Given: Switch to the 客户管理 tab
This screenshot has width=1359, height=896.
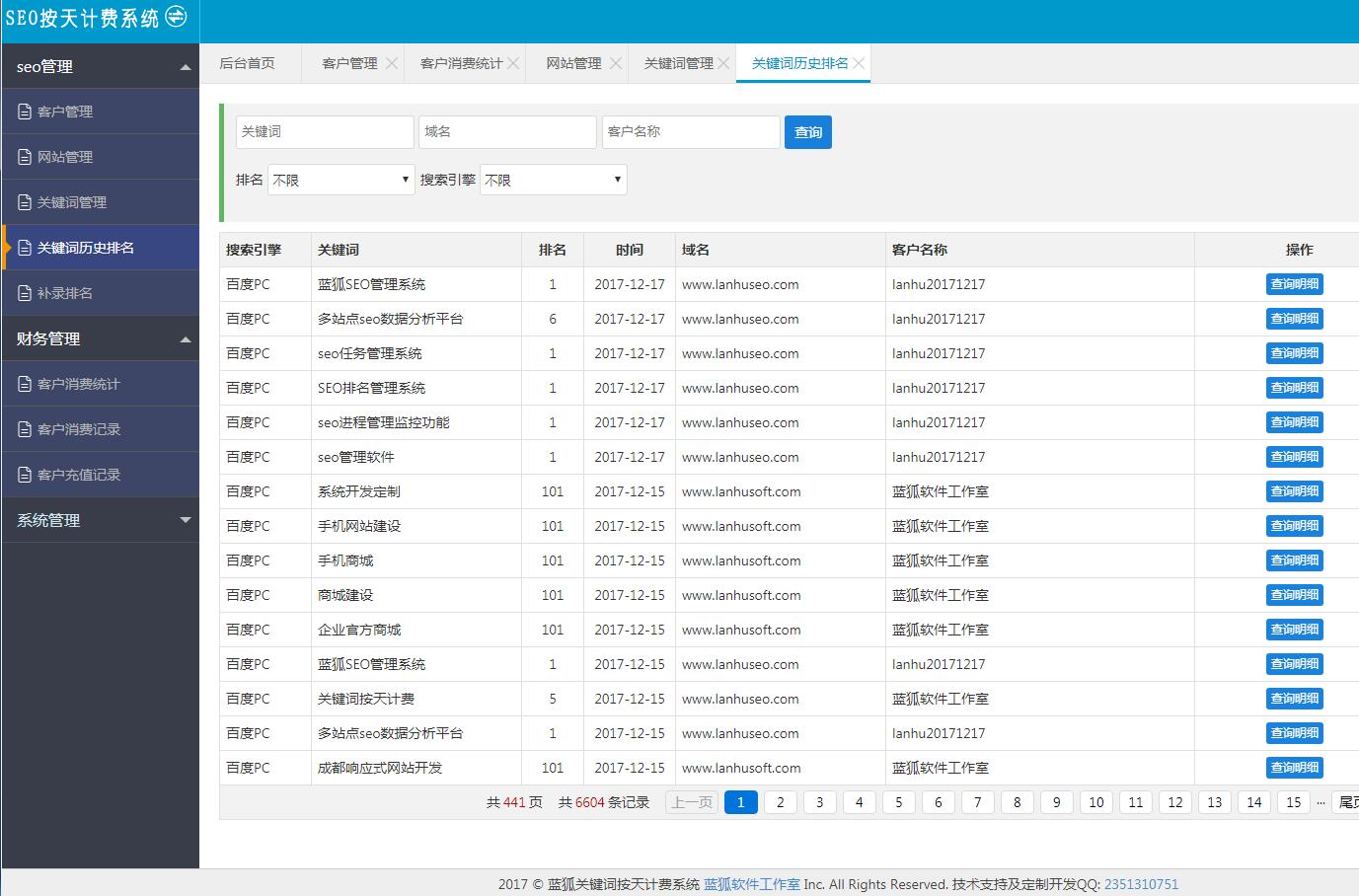Looking at the screenshot, I should (349, 63).
